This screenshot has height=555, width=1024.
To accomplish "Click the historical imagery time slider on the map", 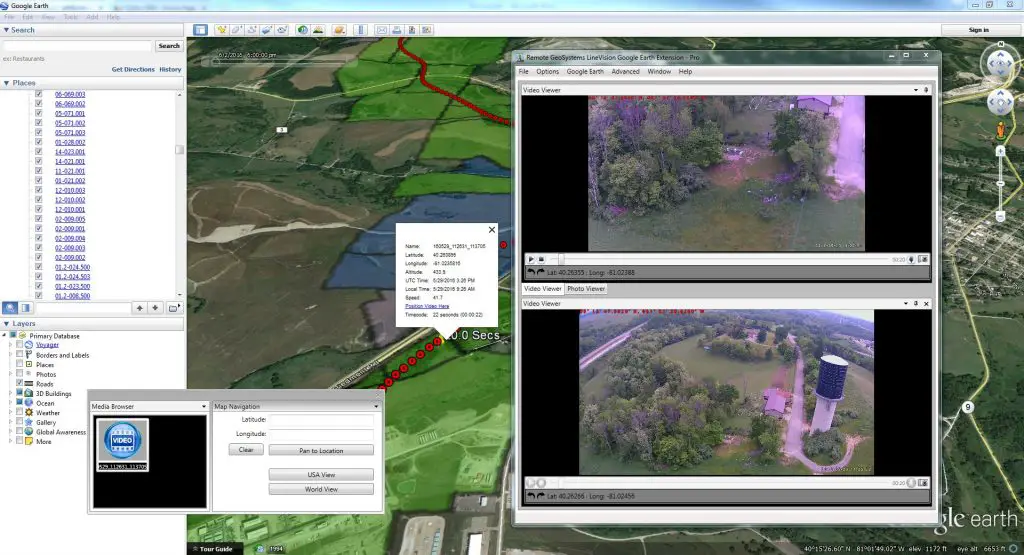I will [x=281, y=63].
